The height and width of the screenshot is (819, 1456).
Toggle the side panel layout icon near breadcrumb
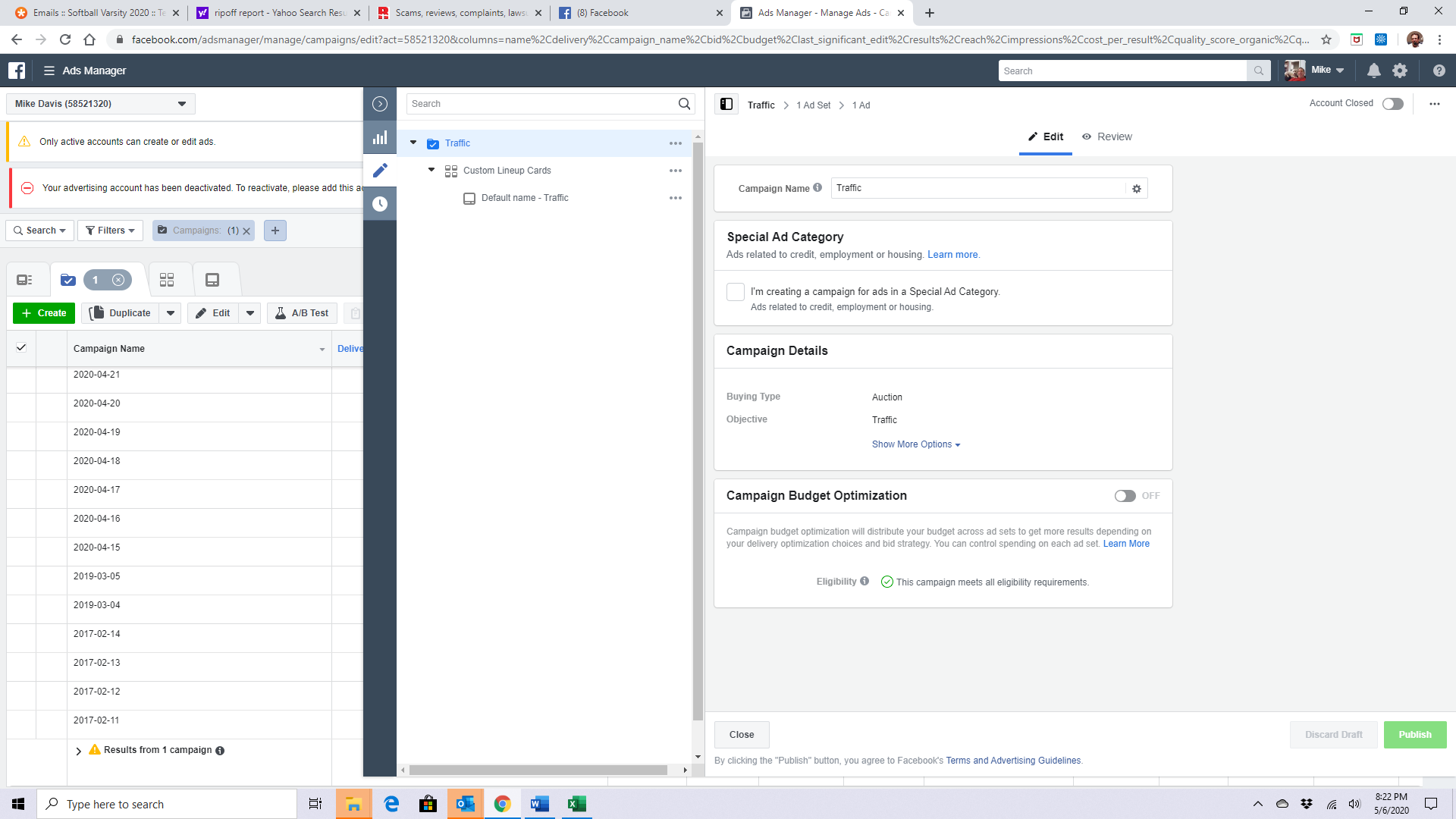tap(726, 105)
